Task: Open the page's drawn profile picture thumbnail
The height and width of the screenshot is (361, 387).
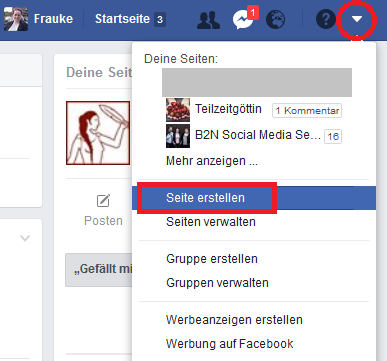Action: [x=98, y=133]
